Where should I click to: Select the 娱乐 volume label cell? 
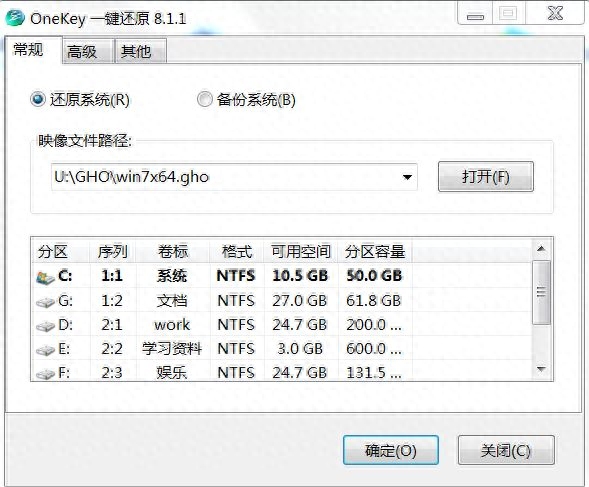click(172, 373)
